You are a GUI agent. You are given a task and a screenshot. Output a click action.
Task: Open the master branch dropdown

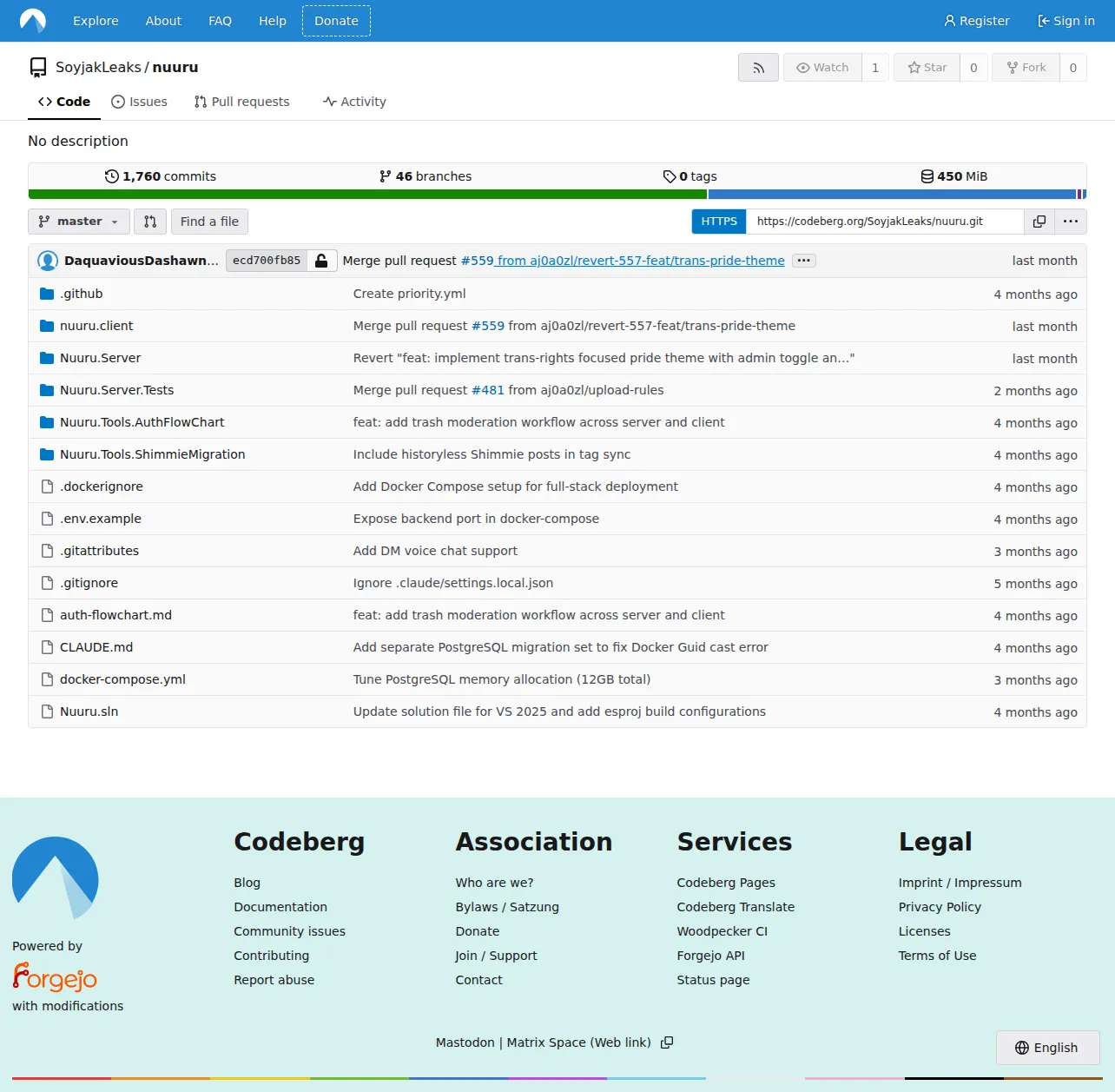[x=79, y=222]
